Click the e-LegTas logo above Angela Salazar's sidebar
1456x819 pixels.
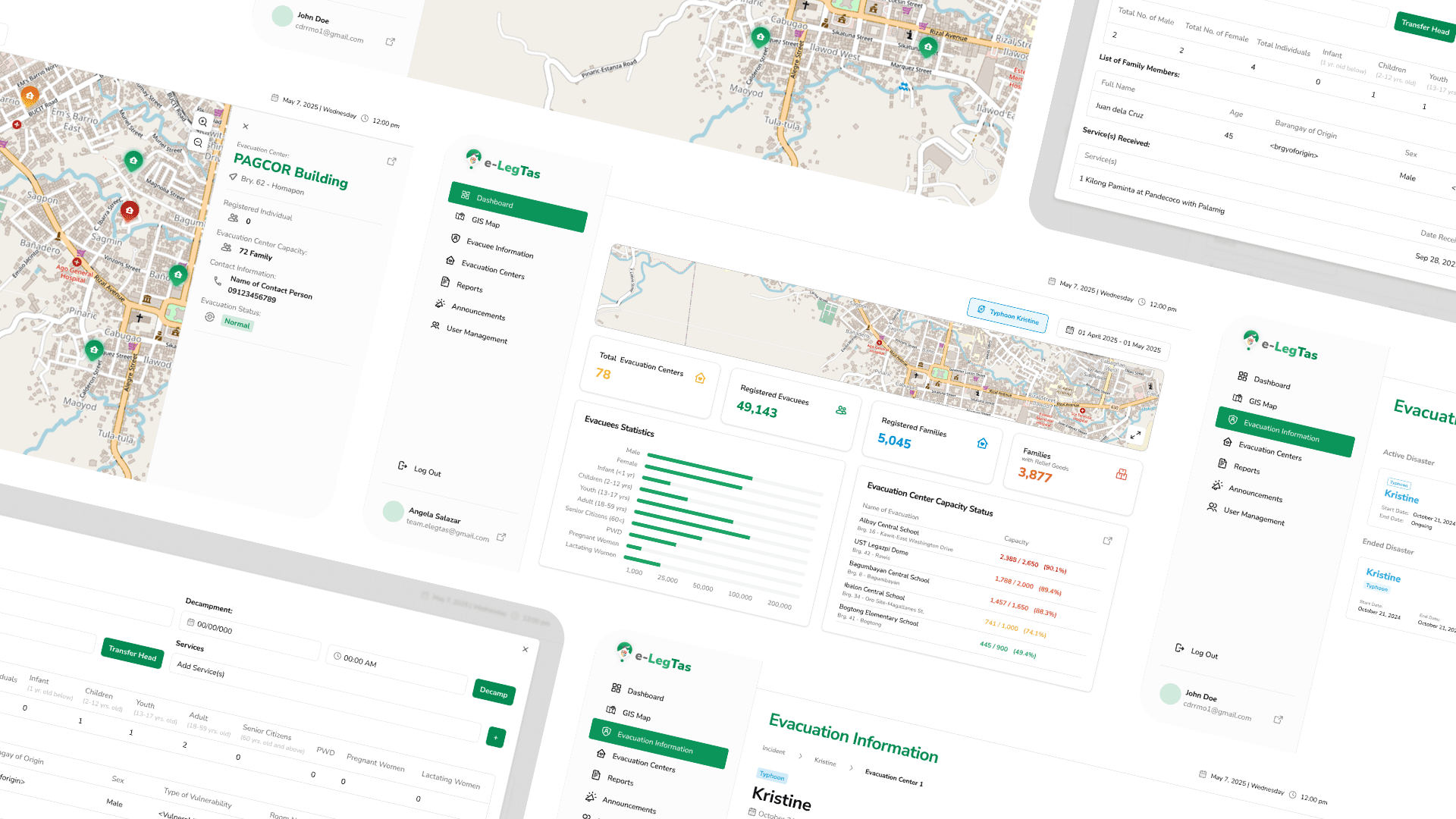pyautogui.click(x=503, y=165)
